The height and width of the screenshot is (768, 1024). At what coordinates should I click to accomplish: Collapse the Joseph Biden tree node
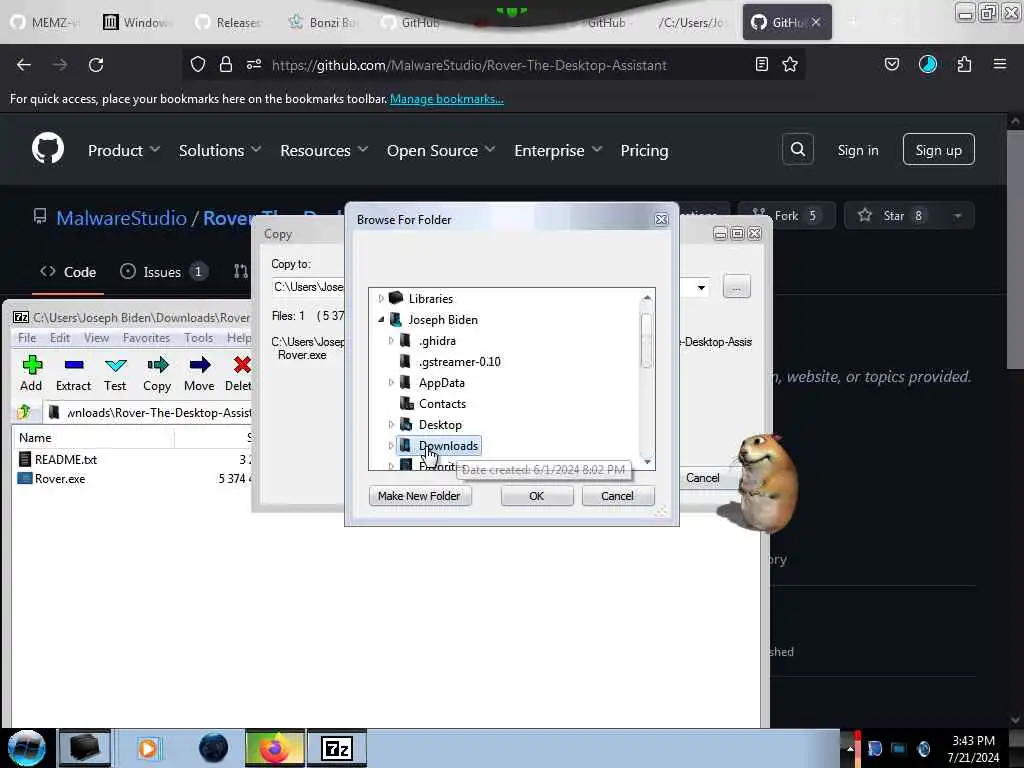click(381, 319)
